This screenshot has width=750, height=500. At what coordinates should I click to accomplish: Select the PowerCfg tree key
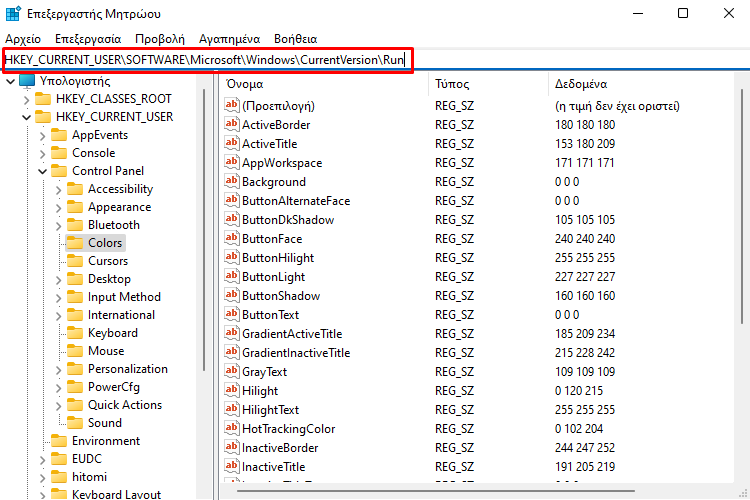click(x=113, y=387)
